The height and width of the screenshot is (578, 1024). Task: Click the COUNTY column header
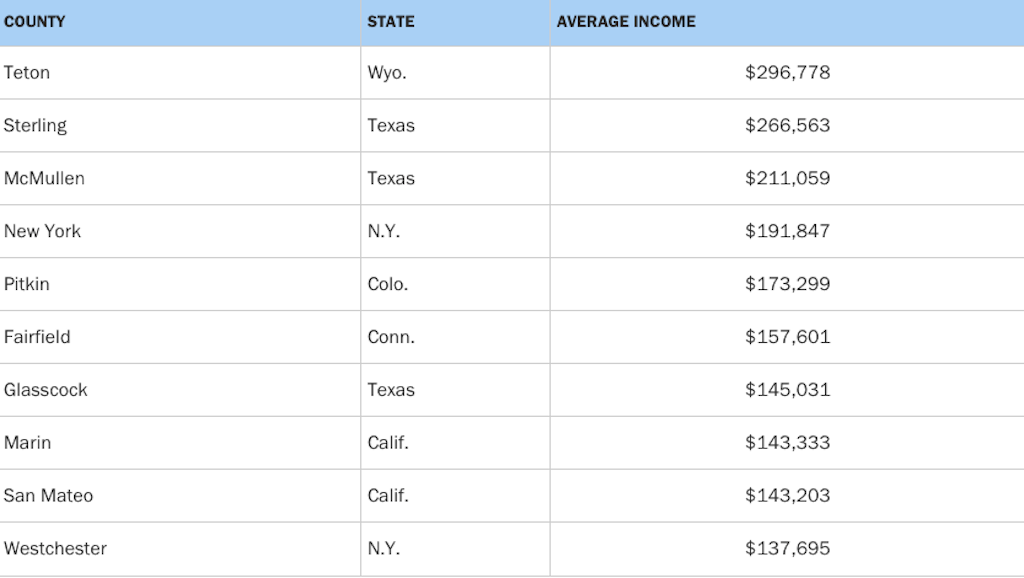35,22
